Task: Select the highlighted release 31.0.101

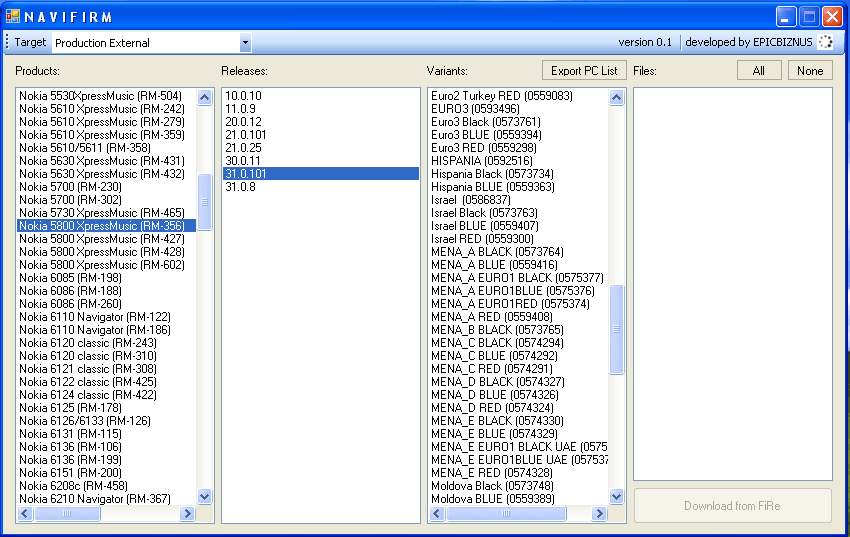Action: click(x=320, y=174)
